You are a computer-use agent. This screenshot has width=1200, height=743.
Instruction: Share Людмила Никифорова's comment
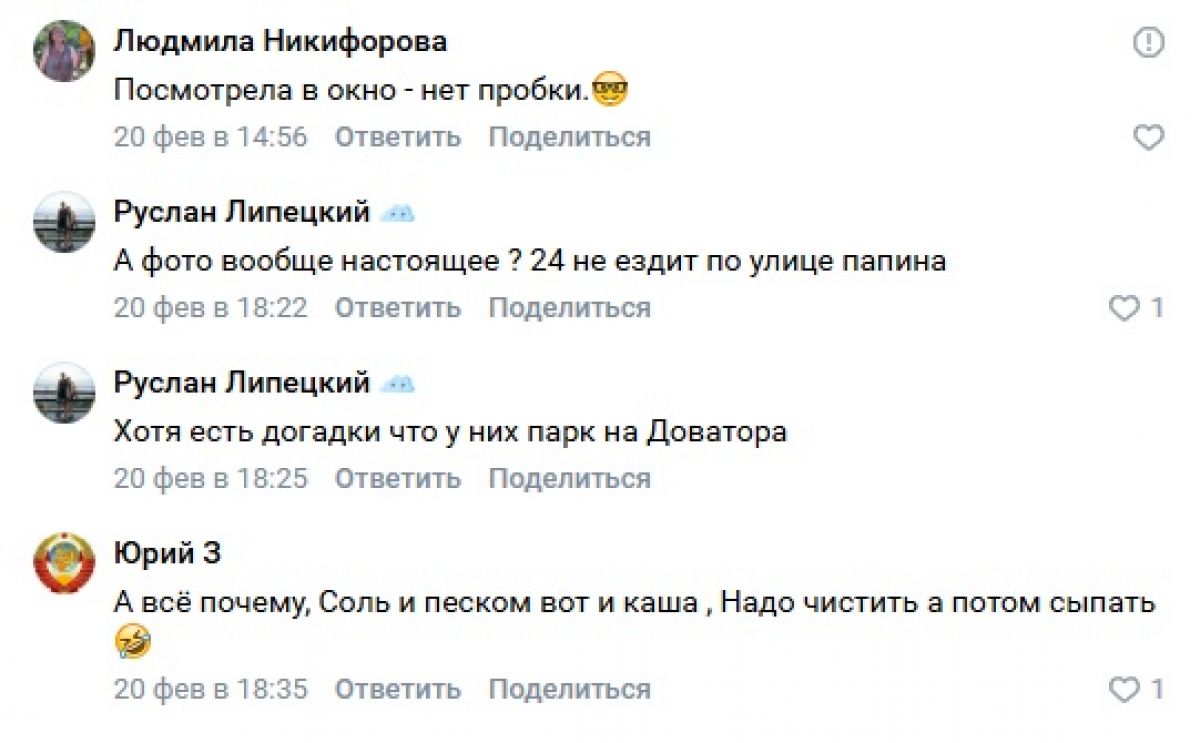pyautogui.click(x=569, y=137)
